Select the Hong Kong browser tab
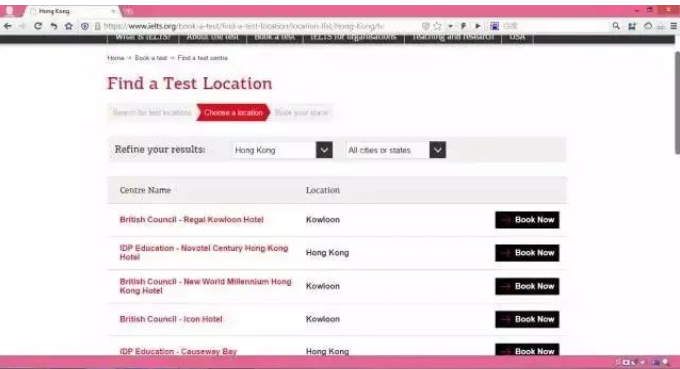This screenshot has height=369, width=680. point(72,11)
